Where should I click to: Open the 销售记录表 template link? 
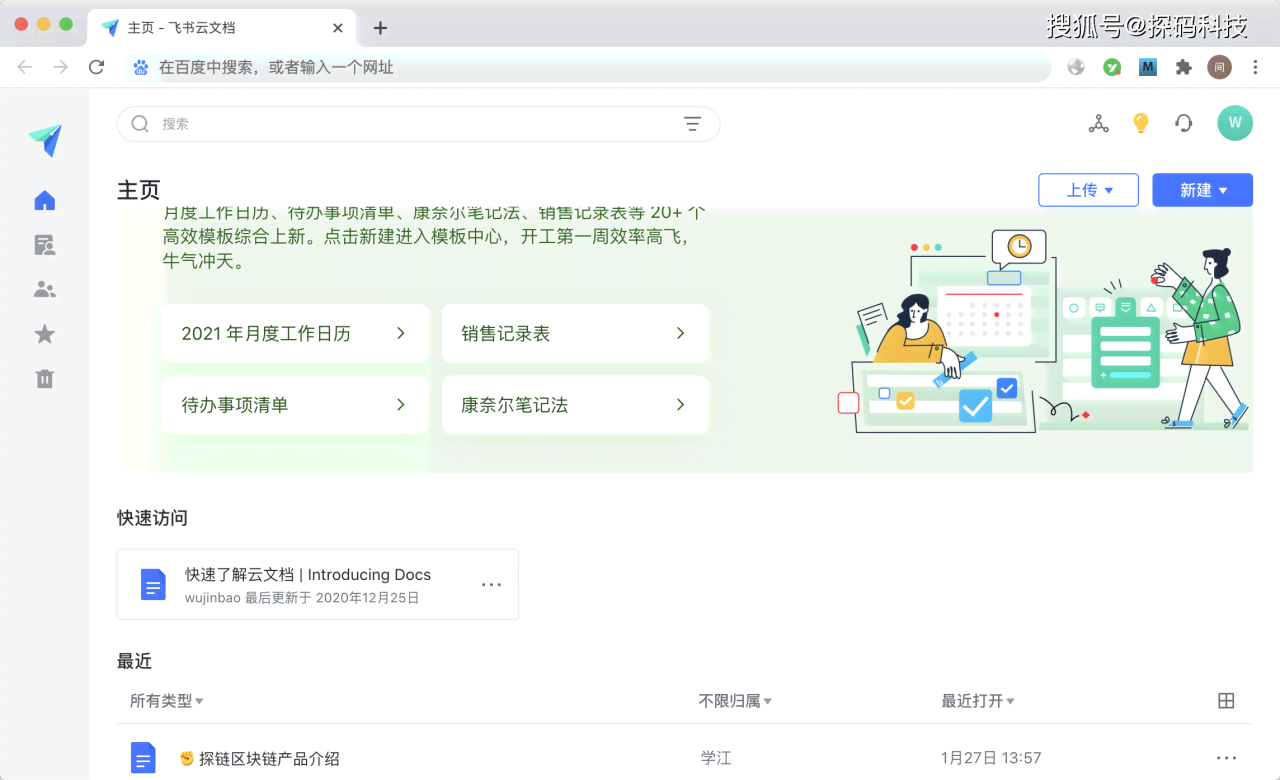click(575, 333)
